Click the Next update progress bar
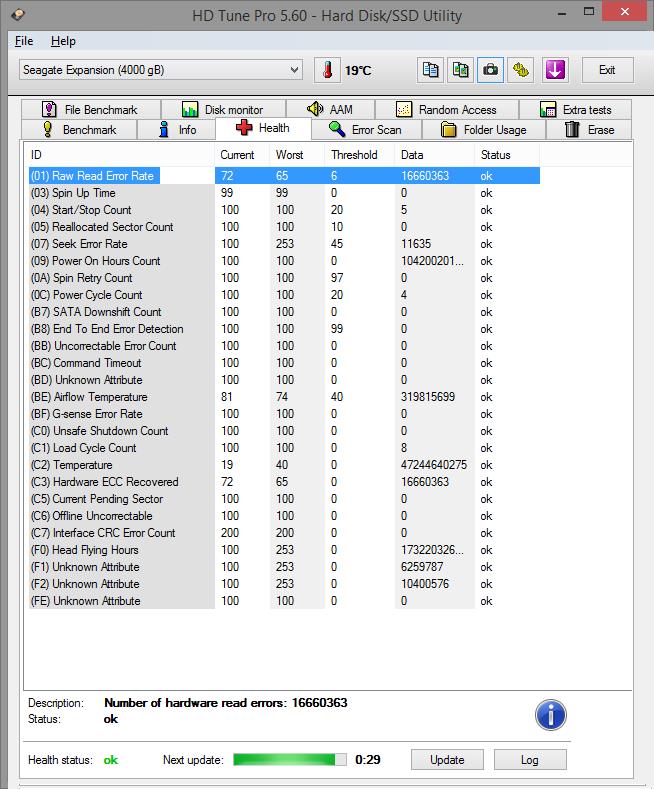This screenshot has width=654, height=789. [290, 759]
